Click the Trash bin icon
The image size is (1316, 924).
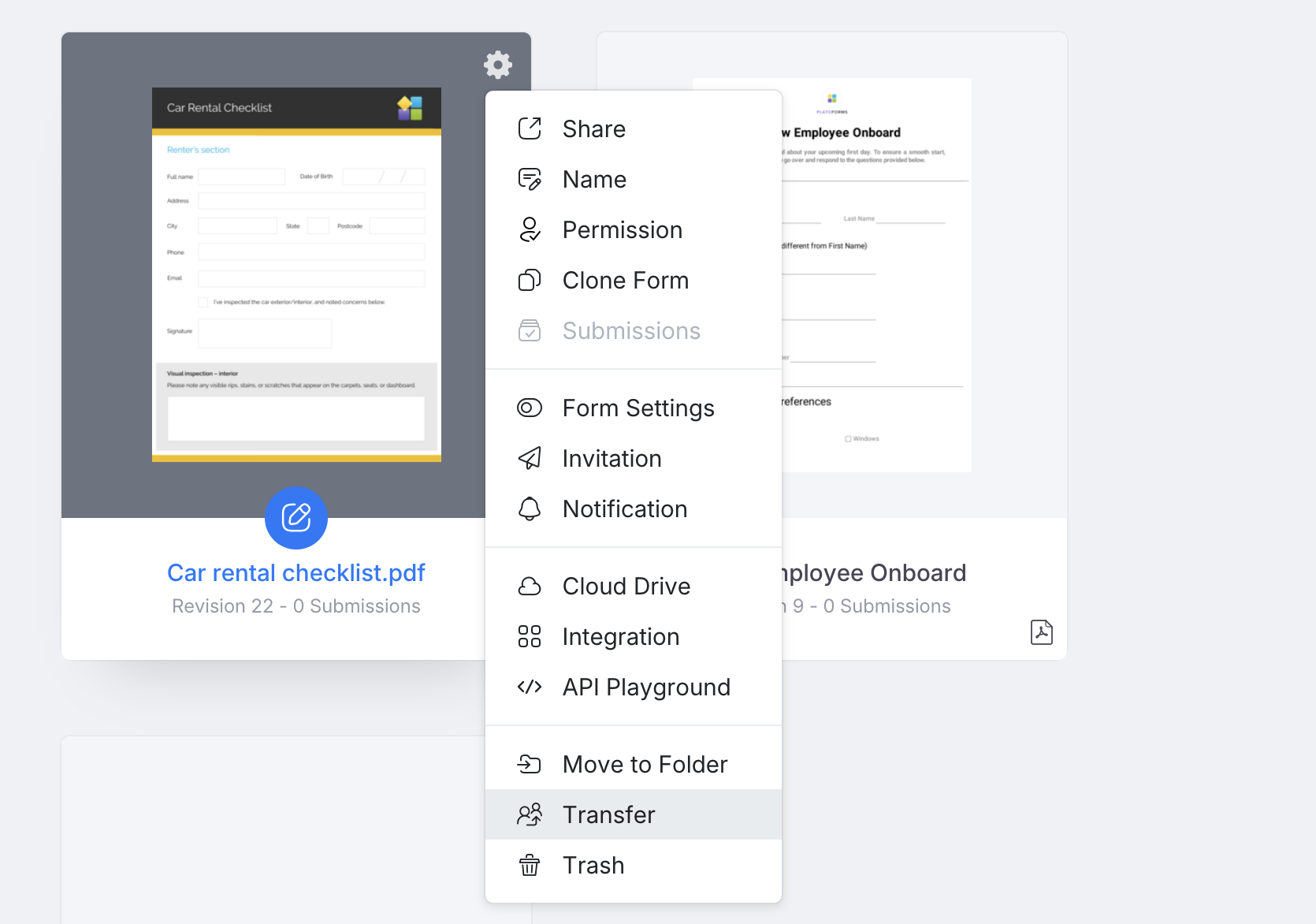530,865
